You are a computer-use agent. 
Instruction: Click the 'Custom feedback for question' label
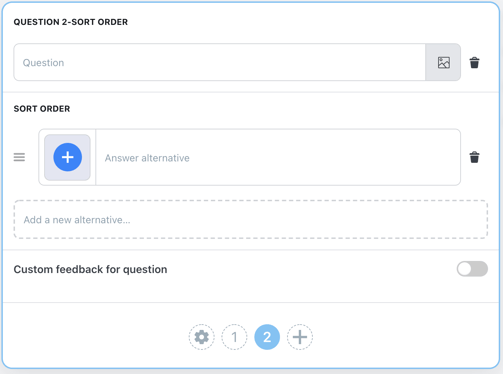pos(90,269)
